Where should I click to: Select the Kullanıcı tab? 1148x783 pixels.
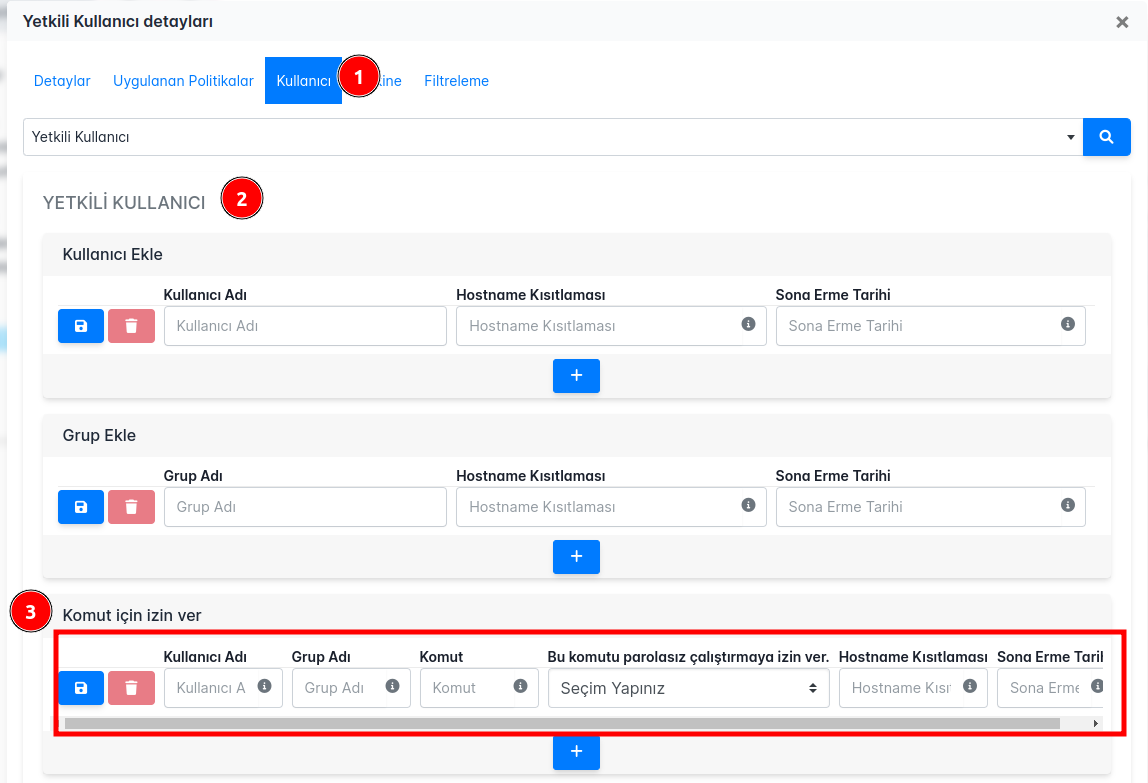point(303,81)
